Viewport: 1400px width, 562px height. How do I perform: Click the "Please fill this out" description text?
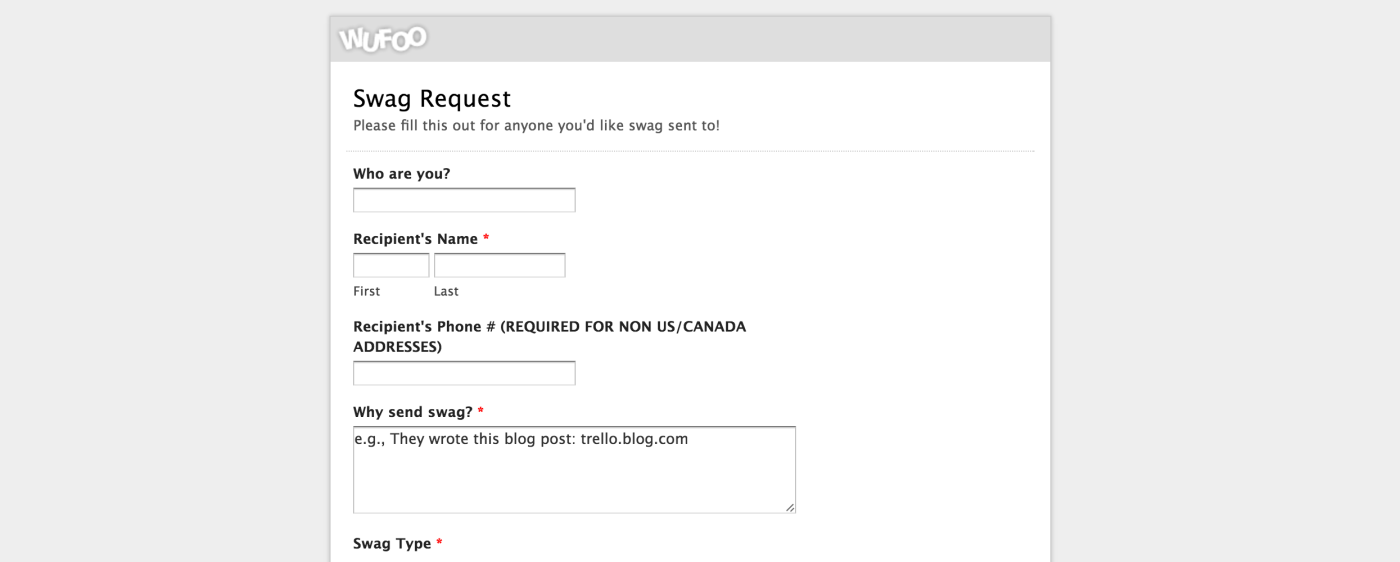(x=536, y=126)
